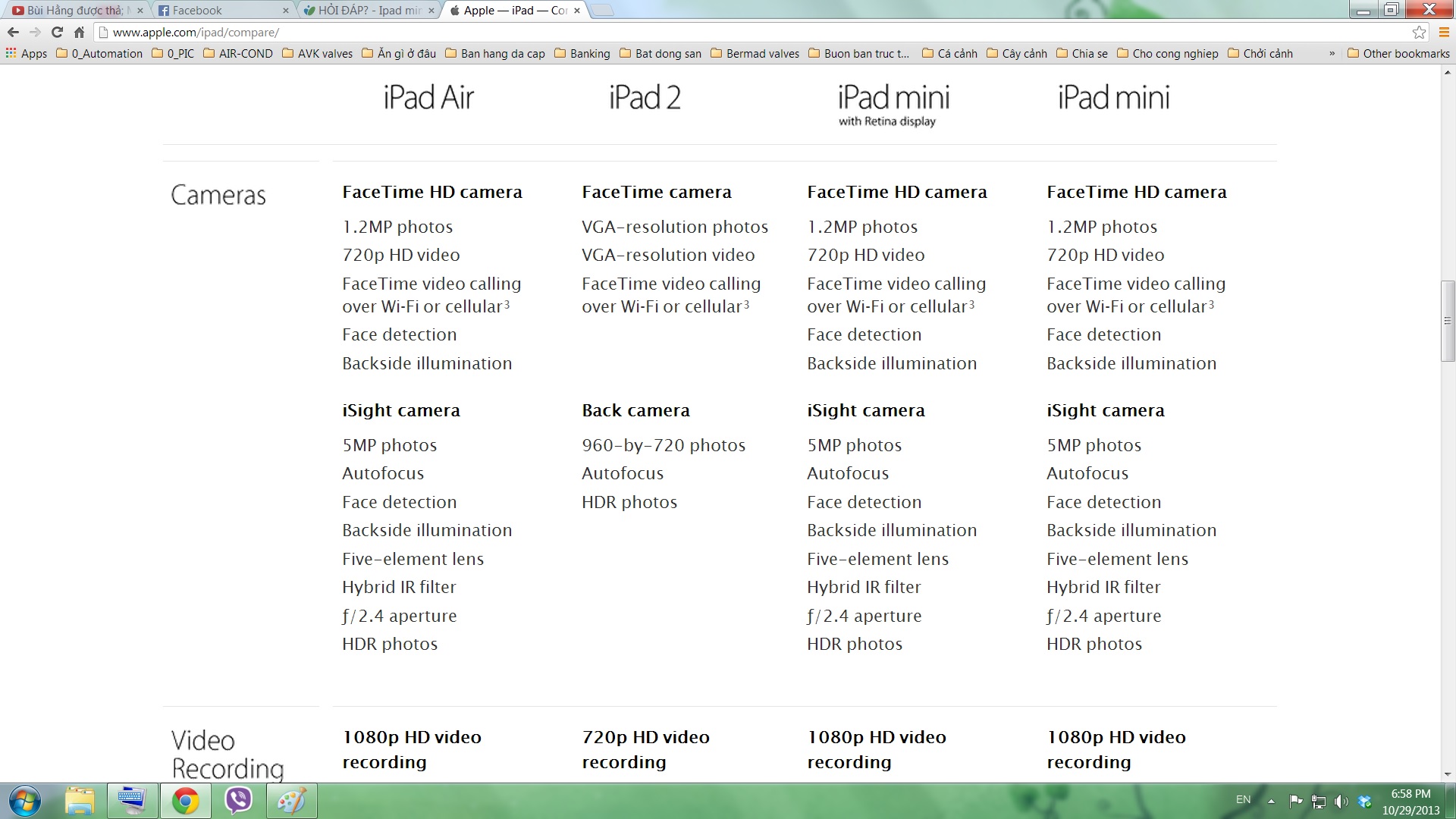Switch to the Facebook tab

(x=221, y=11)
